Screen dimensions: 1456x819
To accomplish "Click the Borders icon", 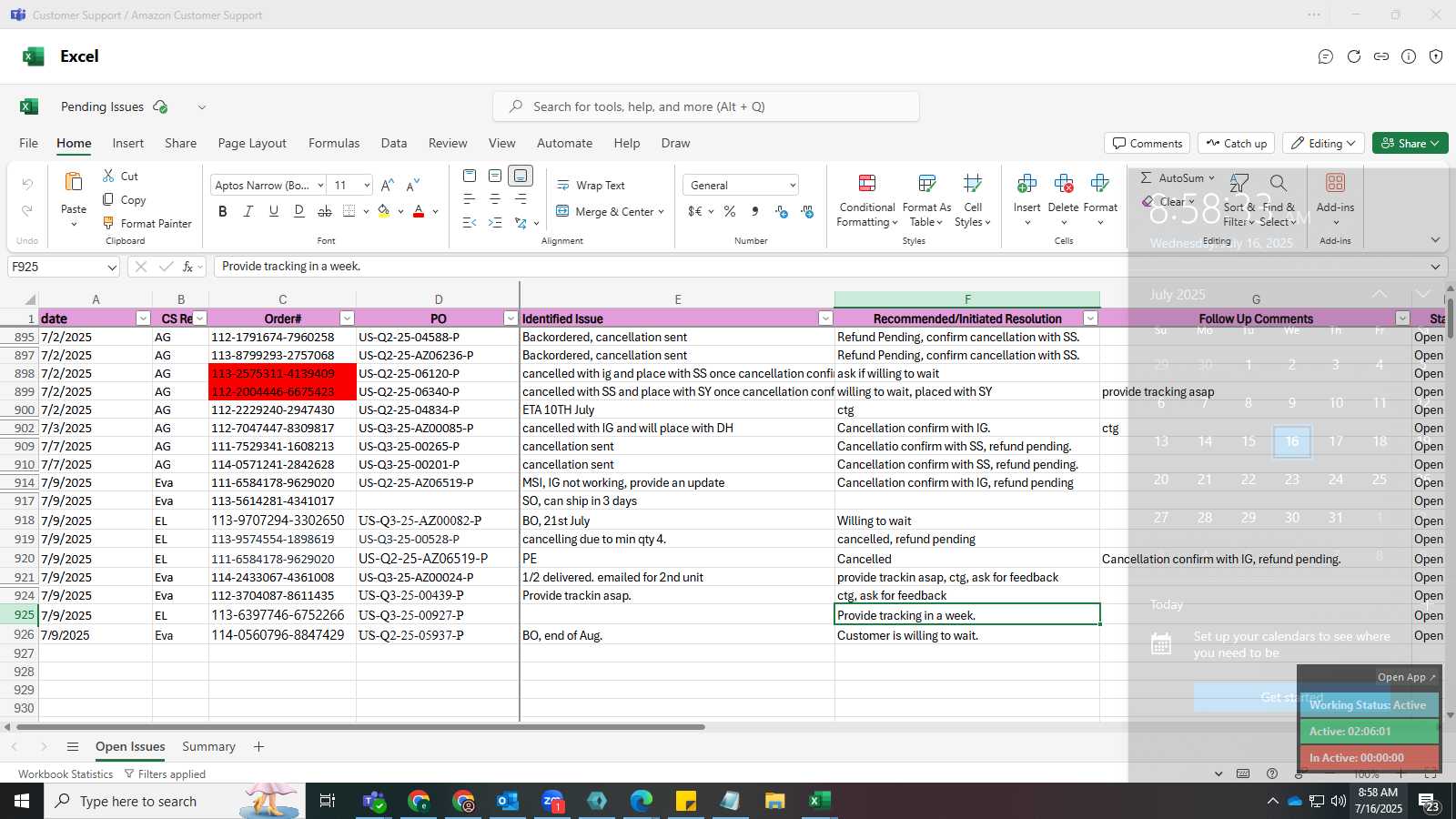I will (x=349, y=211).
